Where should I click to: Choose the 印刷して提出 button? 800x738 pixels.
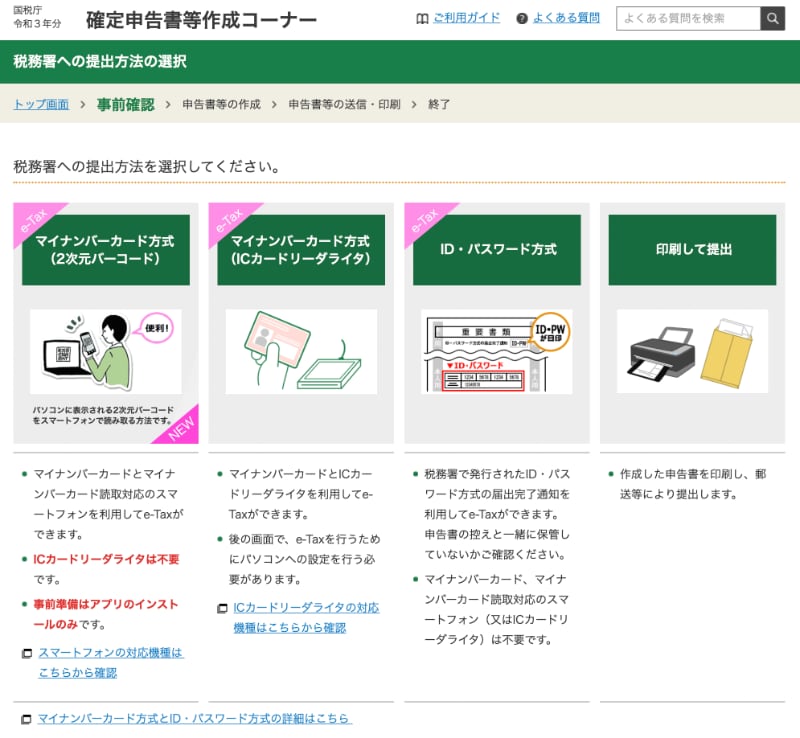(x=692, y=250)
